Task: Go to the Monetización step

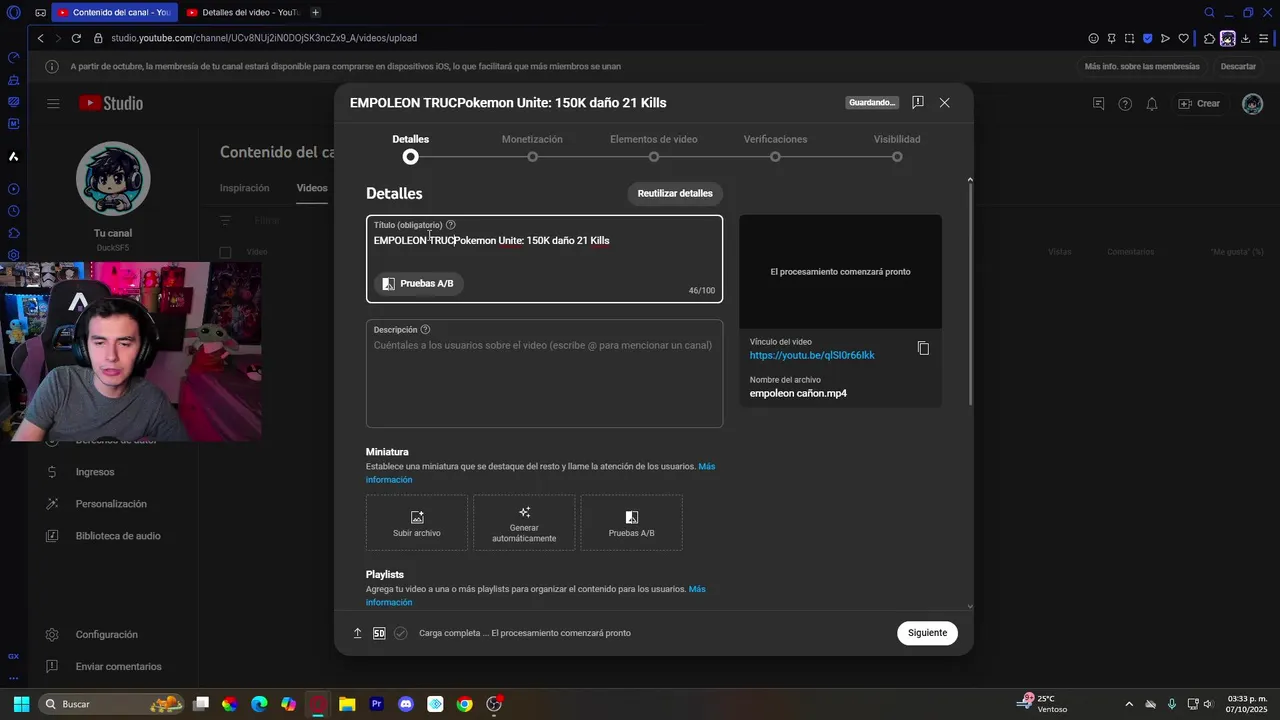Action: tap(532, 147)
